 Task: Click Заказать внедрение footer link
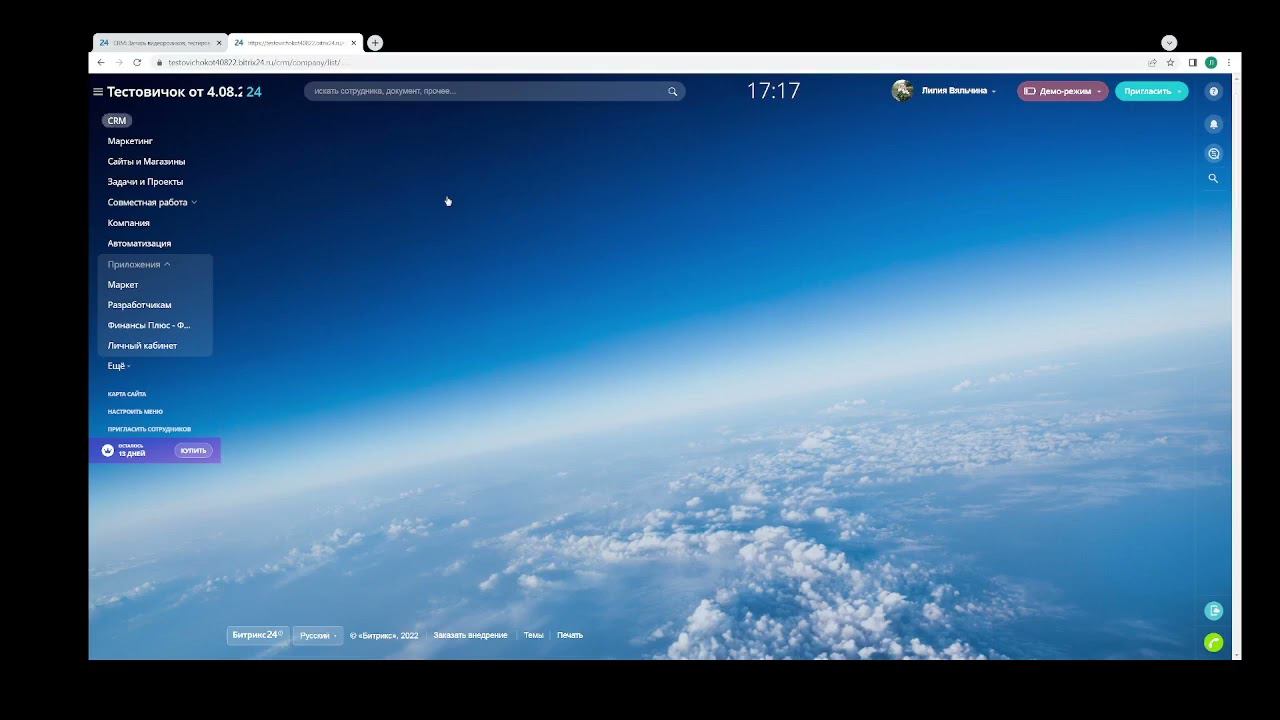pos(470,635)
